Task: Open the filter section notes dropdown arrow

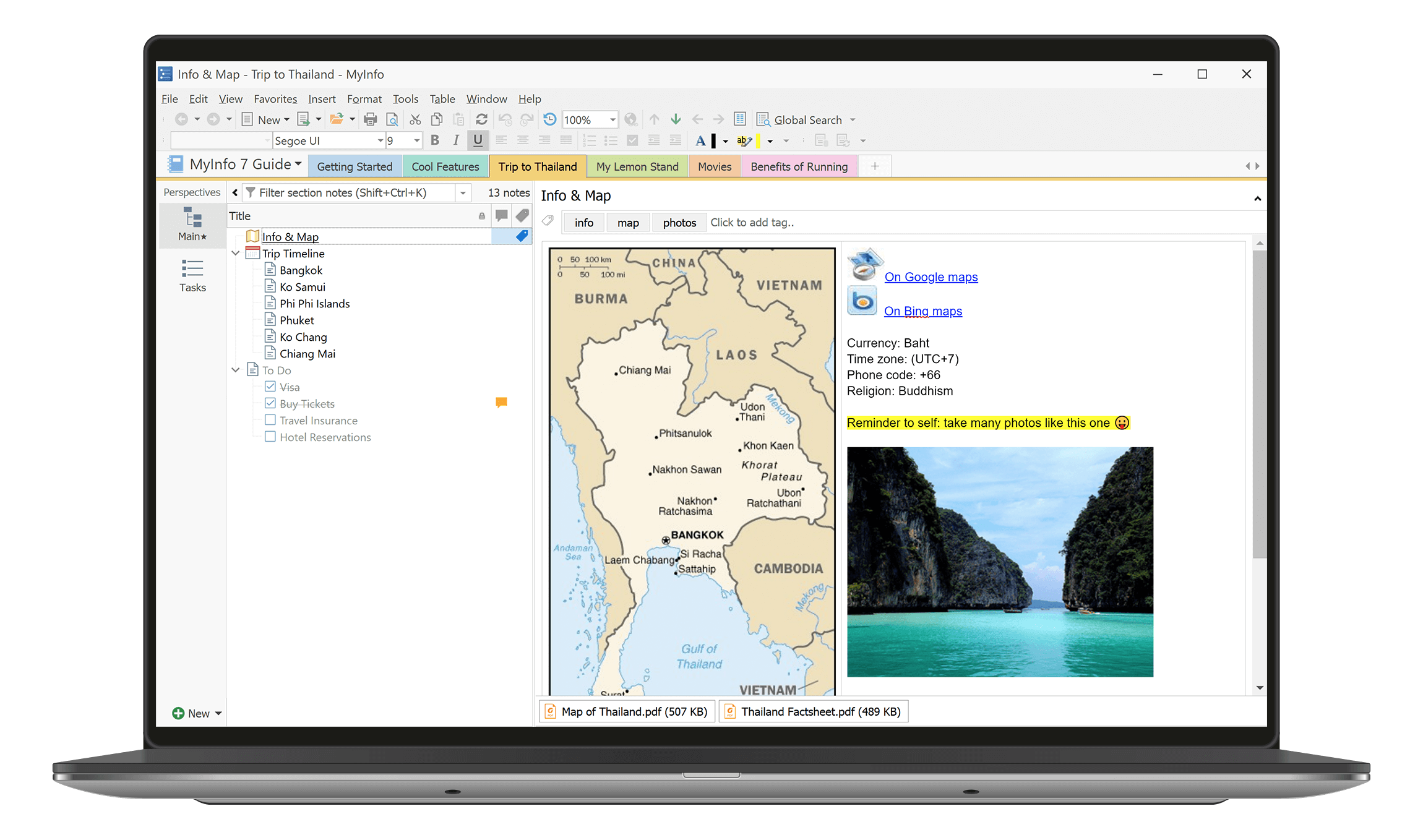Action: 463,192
